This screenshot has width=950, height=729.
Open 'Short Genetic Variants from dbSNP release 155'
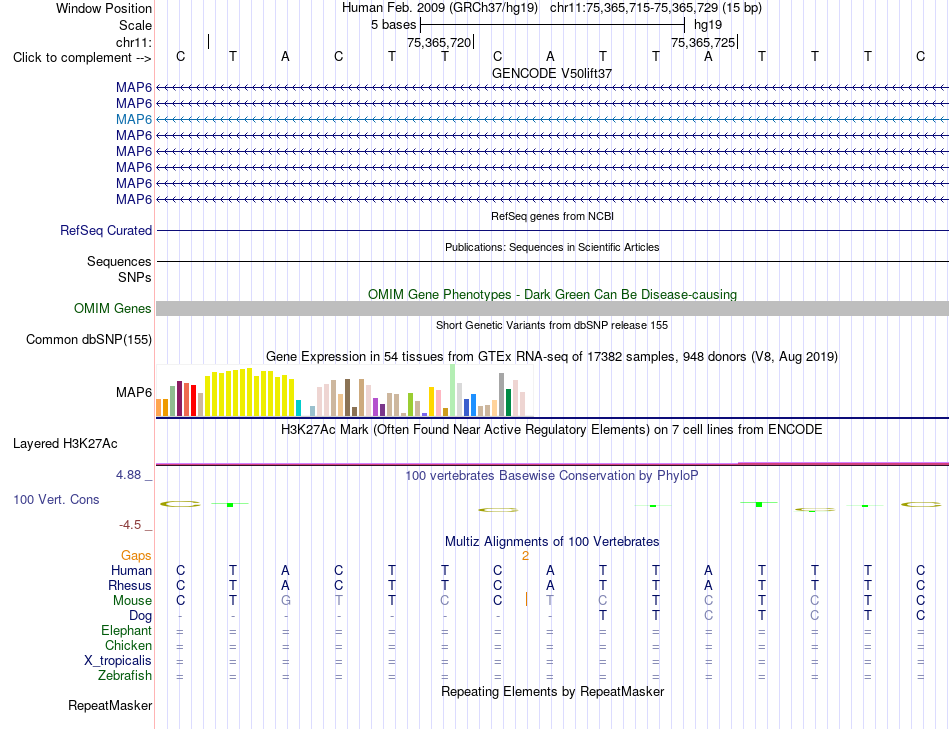(552, 325)
